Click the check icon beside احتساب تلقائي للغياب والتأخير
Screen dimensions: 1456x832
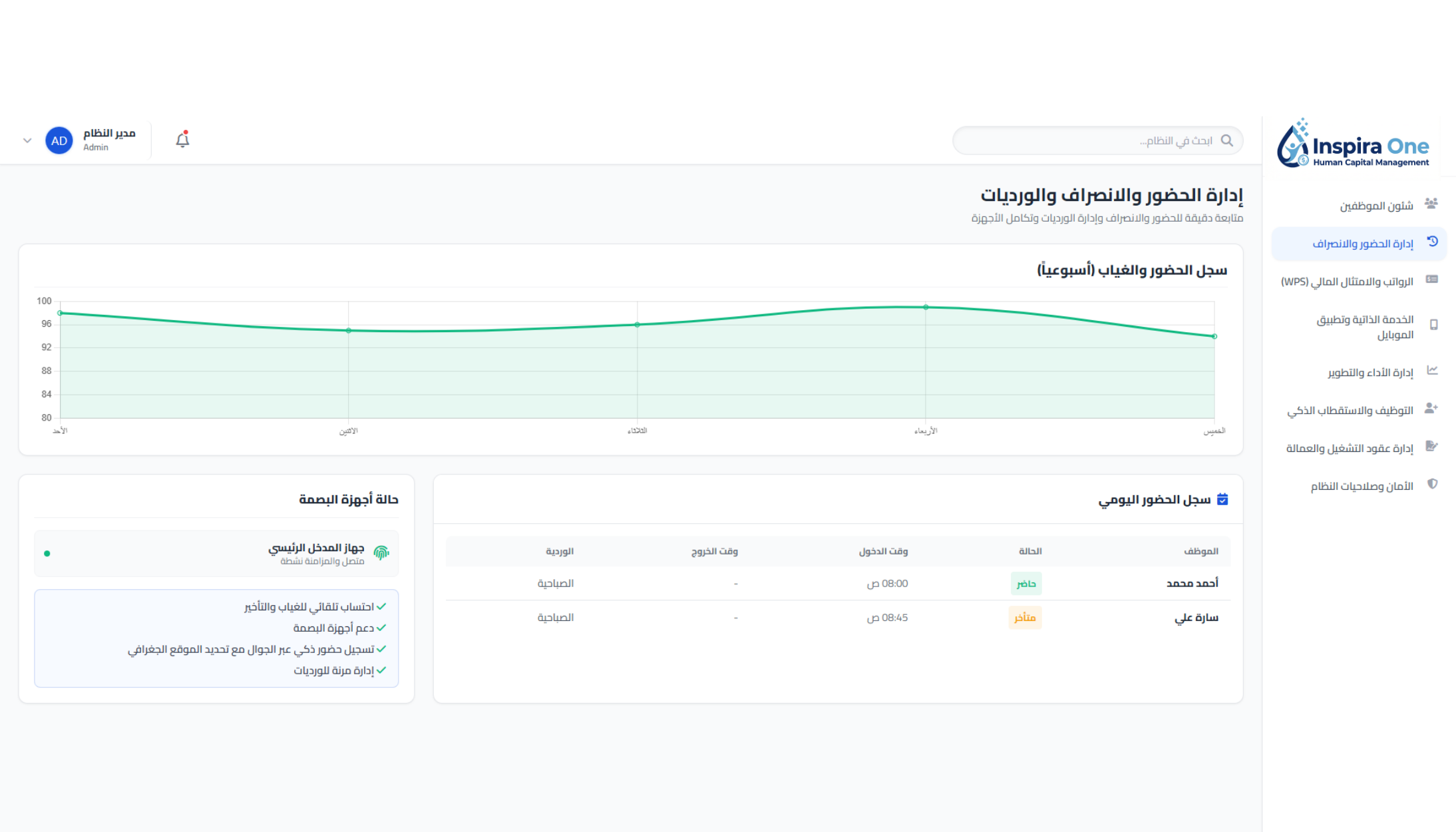point(381,606)
